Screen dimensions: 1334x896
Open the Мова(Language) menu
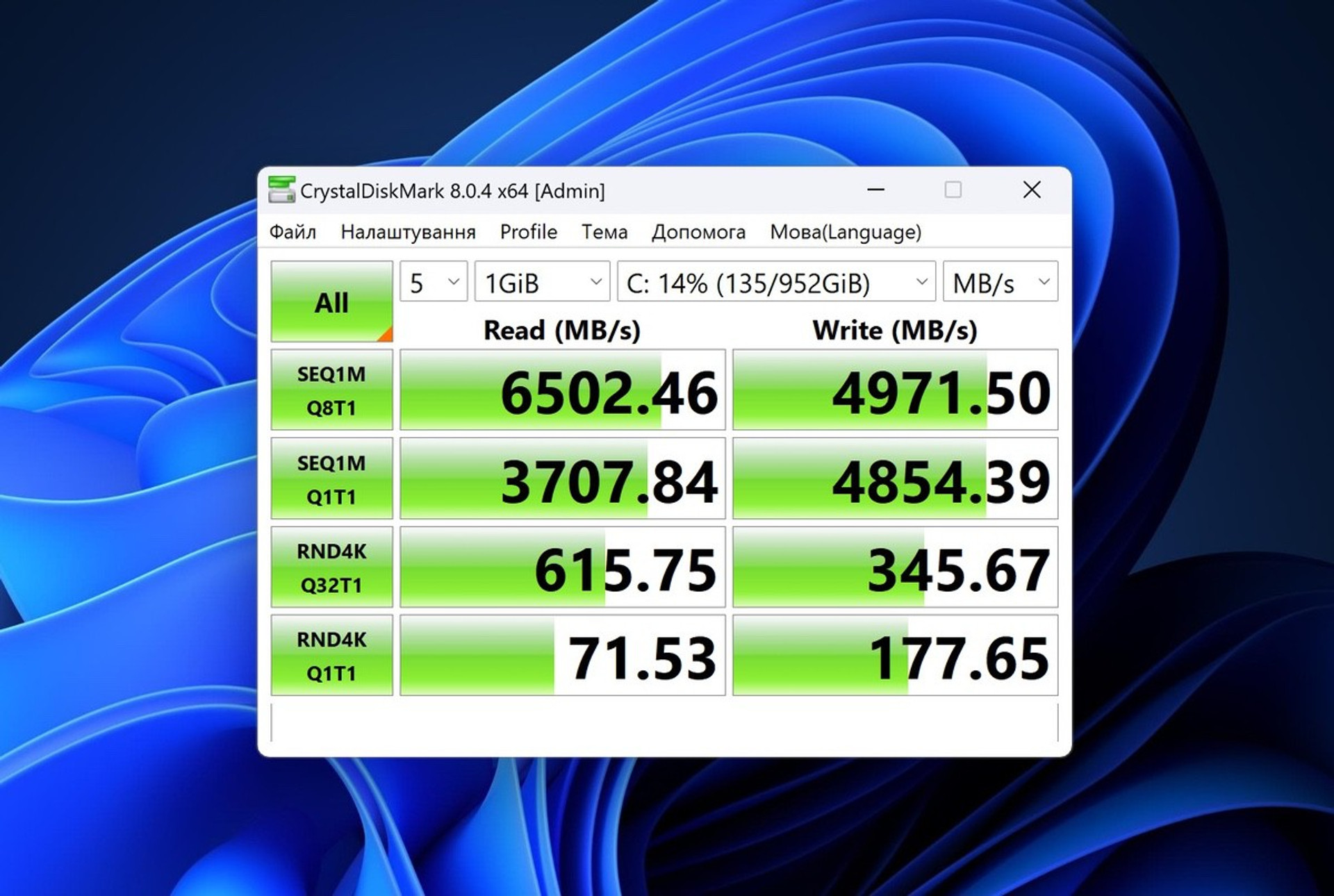point(846,232)
